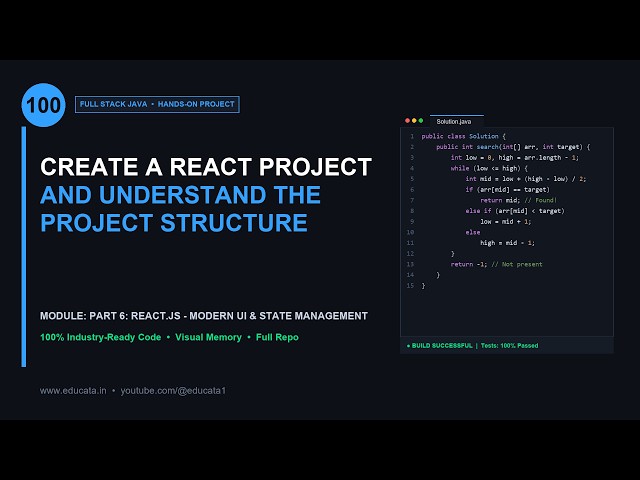Click the yellow window dot in code editor

tap(414, 121)
